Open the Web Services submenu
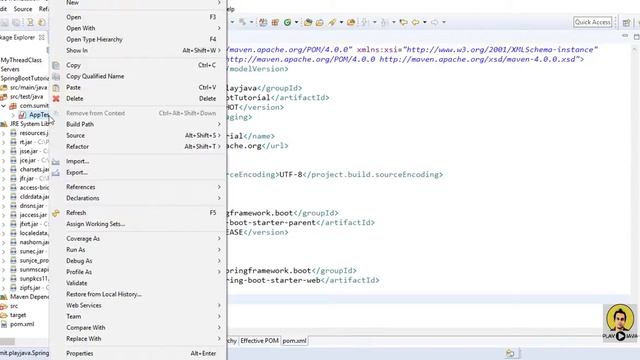 138,305
